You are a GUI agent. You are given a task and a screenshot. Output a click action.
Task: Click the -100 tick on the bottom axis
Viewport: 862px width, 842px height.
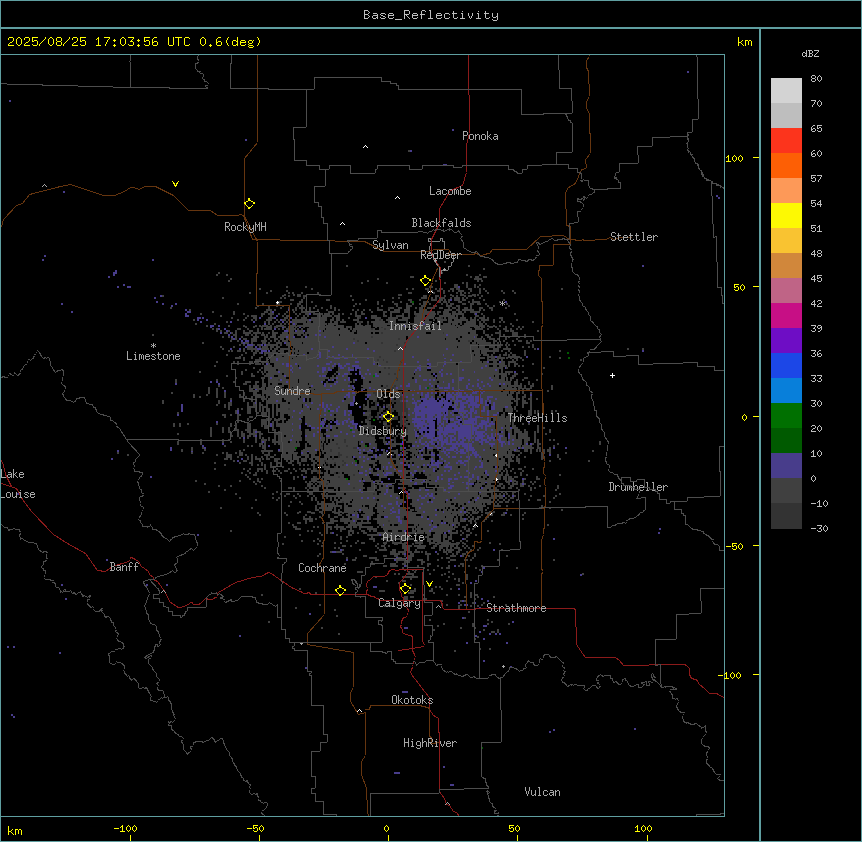coord(125,828)
